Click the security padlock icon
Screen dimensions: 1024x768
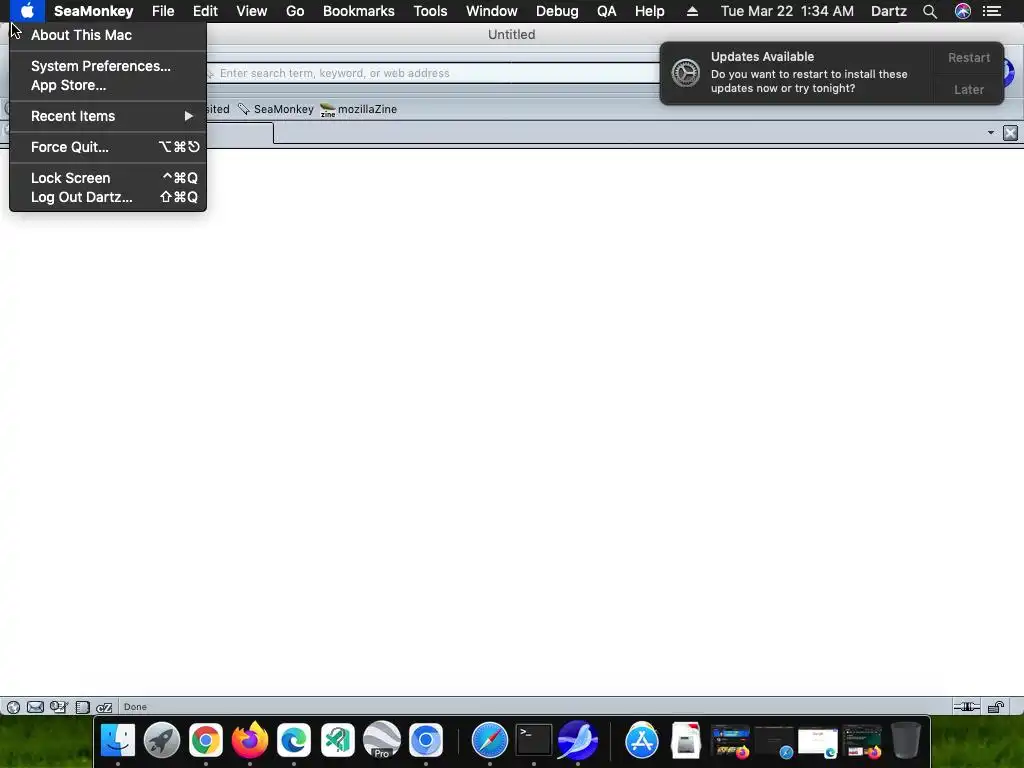[x=996, y=707]
